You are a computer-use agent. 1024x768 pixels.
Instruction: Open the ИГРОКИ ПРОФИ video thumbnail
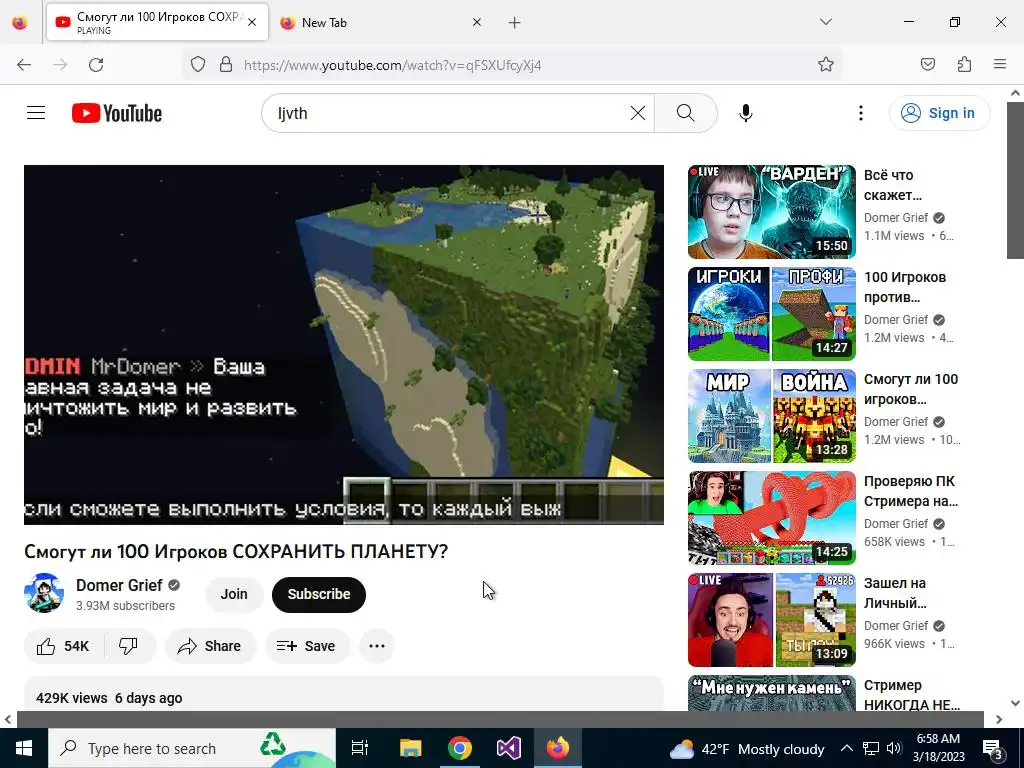[x=771, y=313]
